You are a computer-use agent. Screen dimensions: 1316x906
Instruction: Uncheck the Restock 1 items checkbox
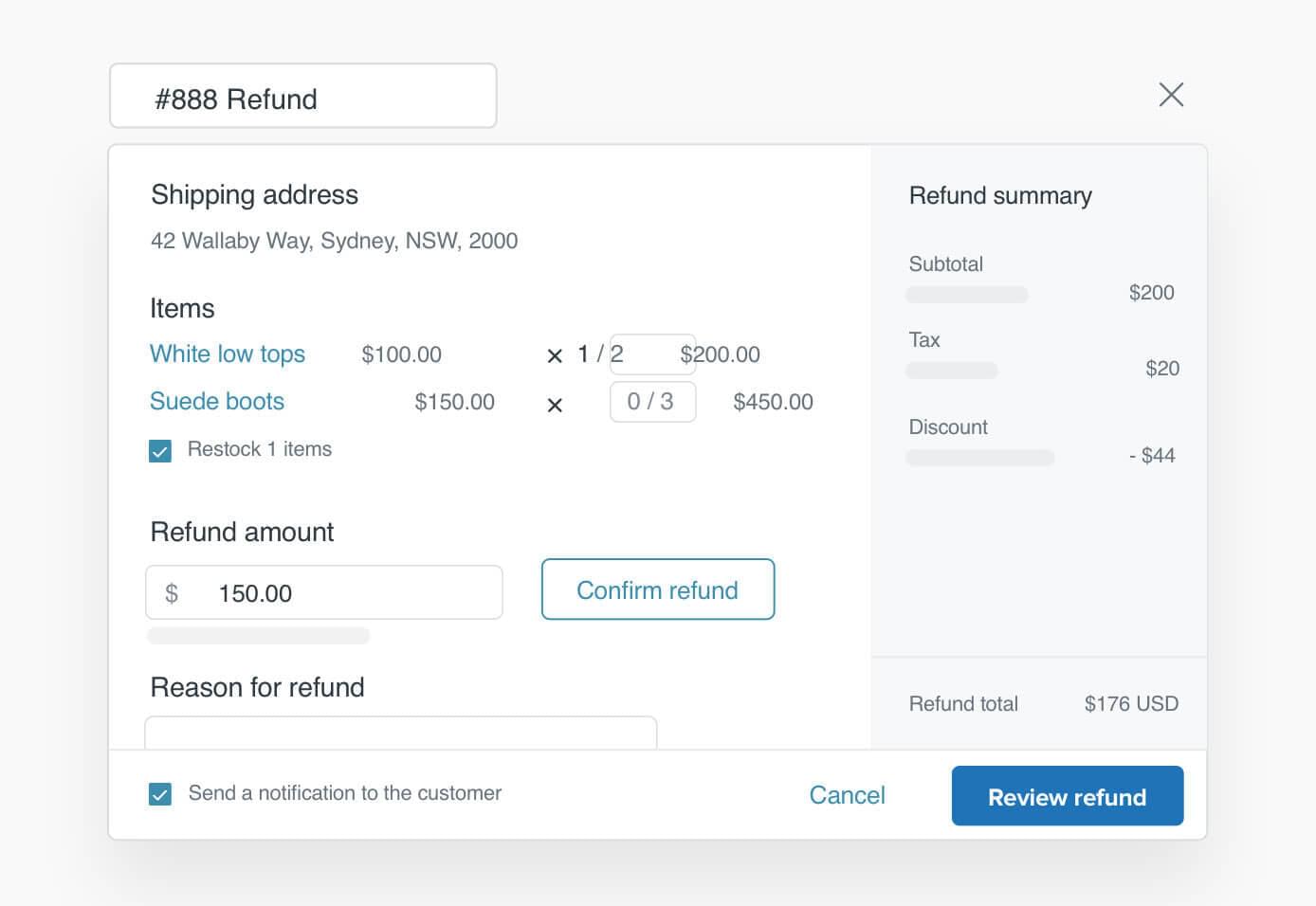point(160,450)
